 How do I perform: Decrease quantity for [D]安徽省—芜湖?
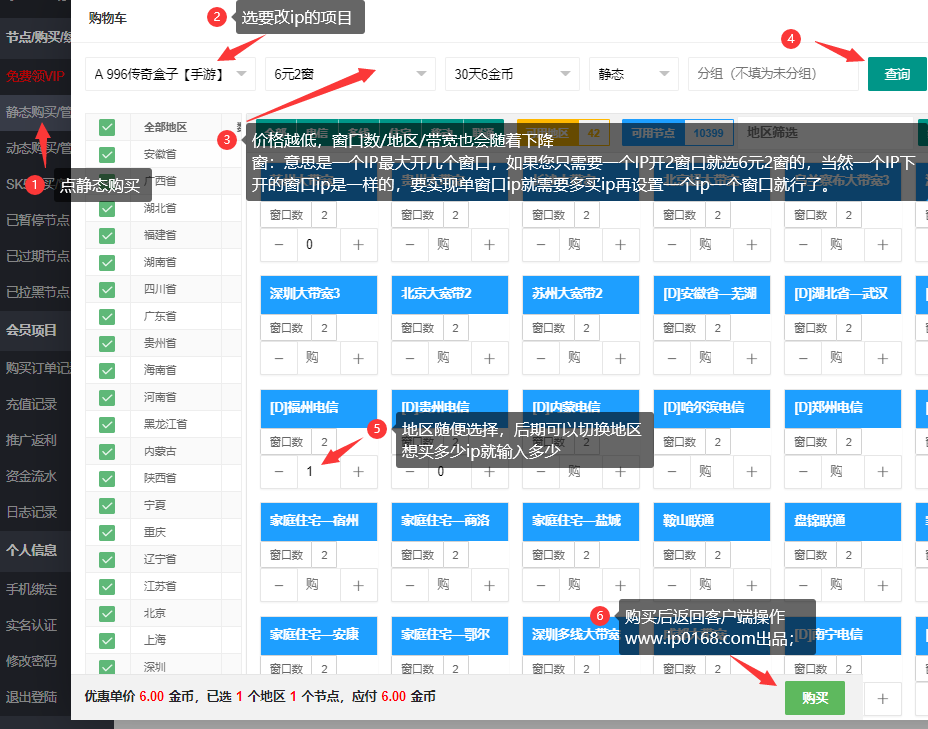point(672,358)
